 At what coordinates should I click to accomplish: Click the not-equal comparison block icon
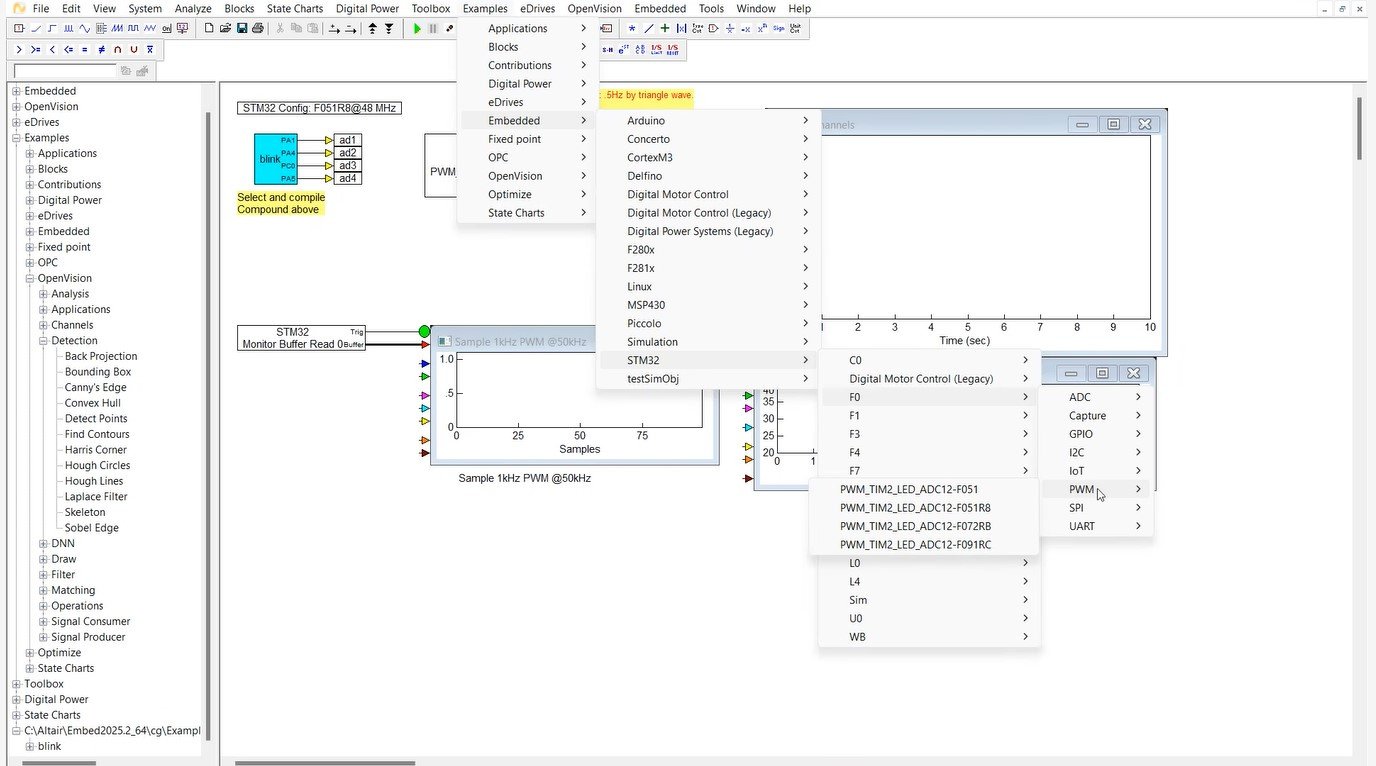pos(101,49)
